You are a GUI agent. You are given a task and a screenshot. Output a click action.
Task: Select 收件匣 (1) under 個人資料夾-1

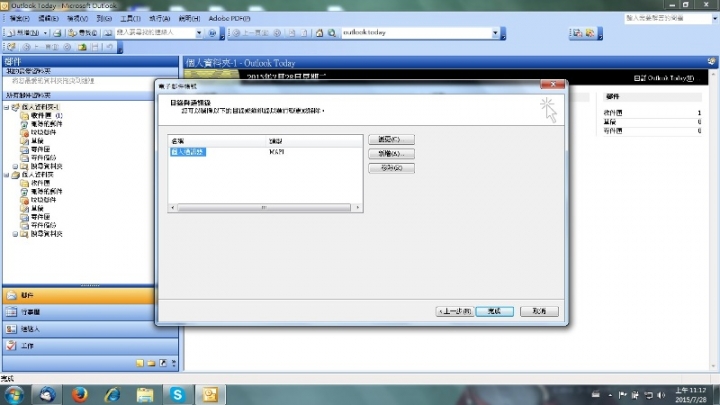point(46,115)
